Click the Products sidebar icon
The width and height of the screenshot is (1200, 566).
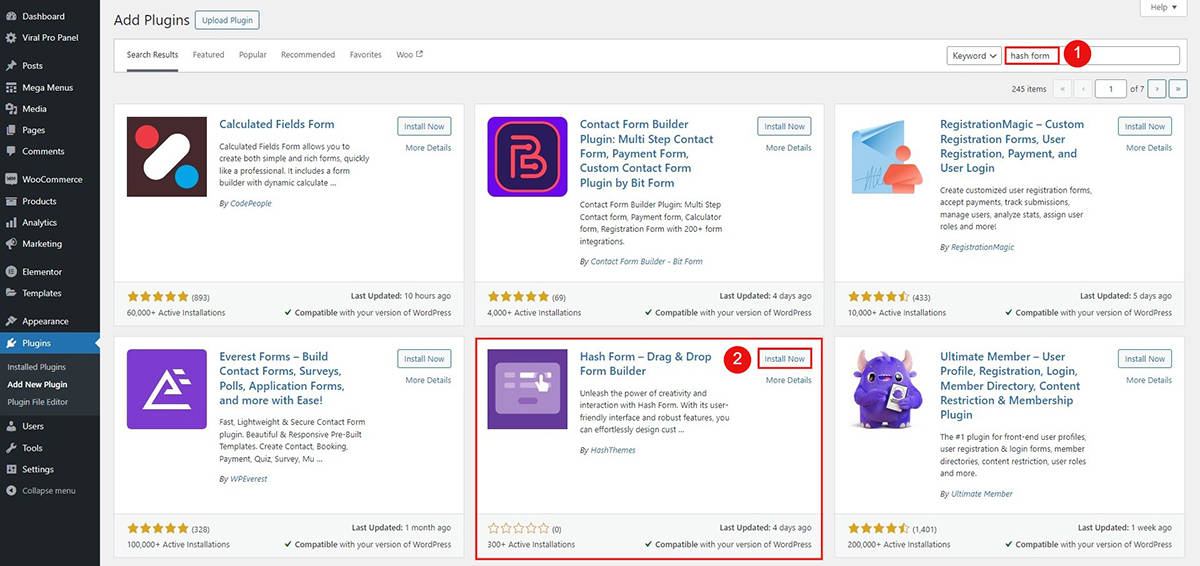(10, 201)
